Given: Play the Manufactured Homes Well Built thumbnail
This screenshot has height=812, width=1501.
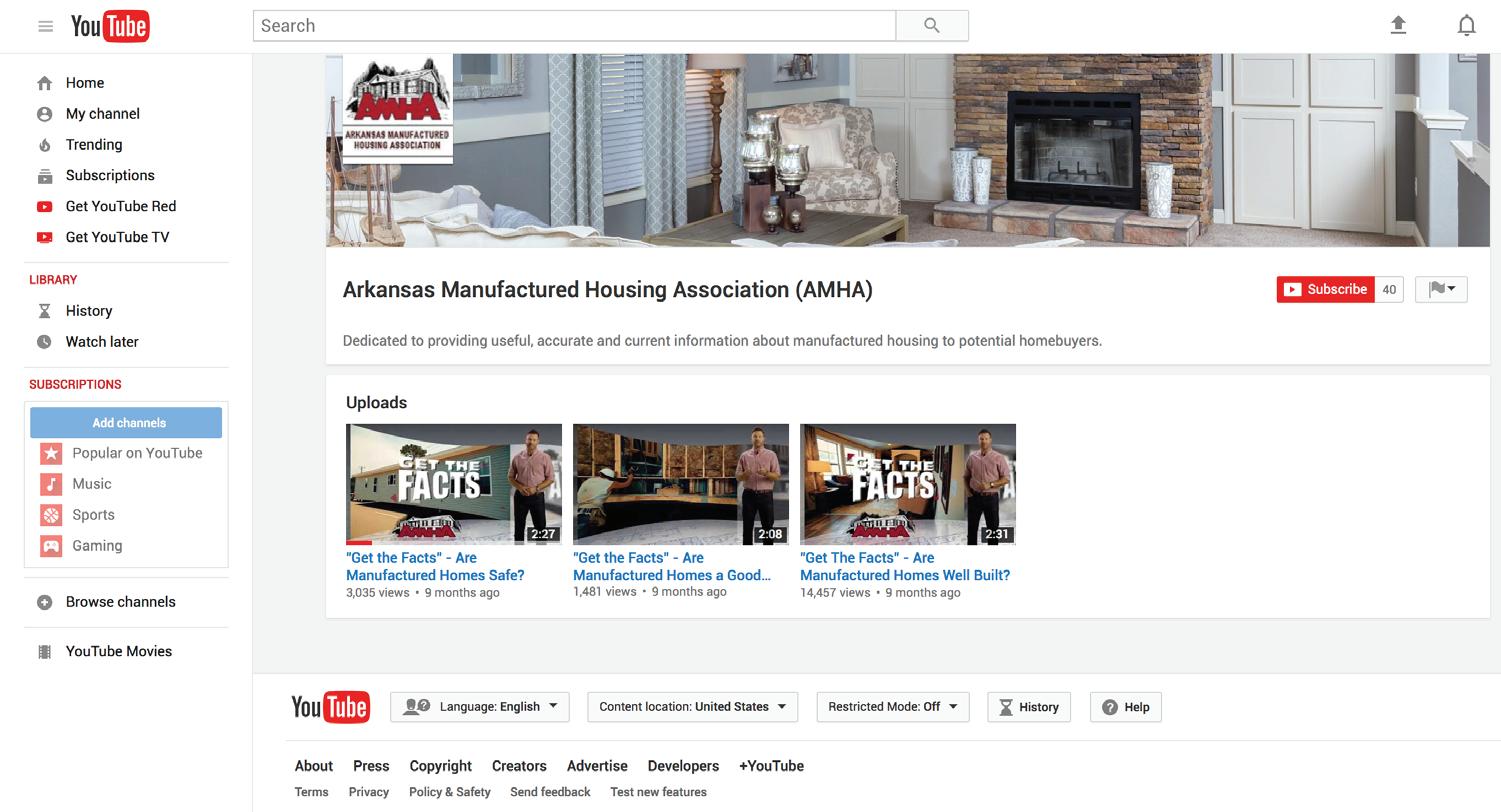Looking at the screenshot, I should coord(908,484).
